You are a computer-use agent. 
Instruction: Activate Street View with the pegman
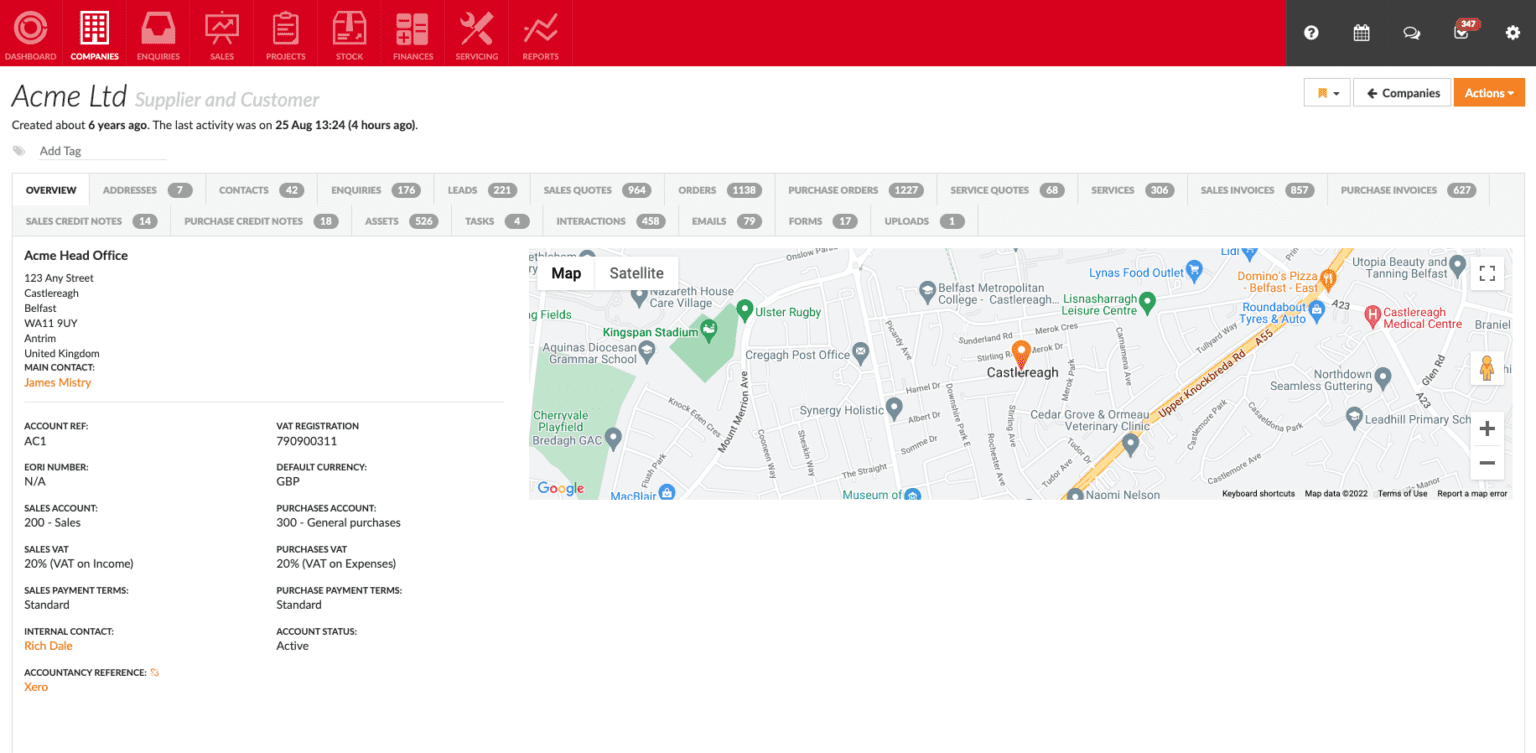coord(1487,367)
